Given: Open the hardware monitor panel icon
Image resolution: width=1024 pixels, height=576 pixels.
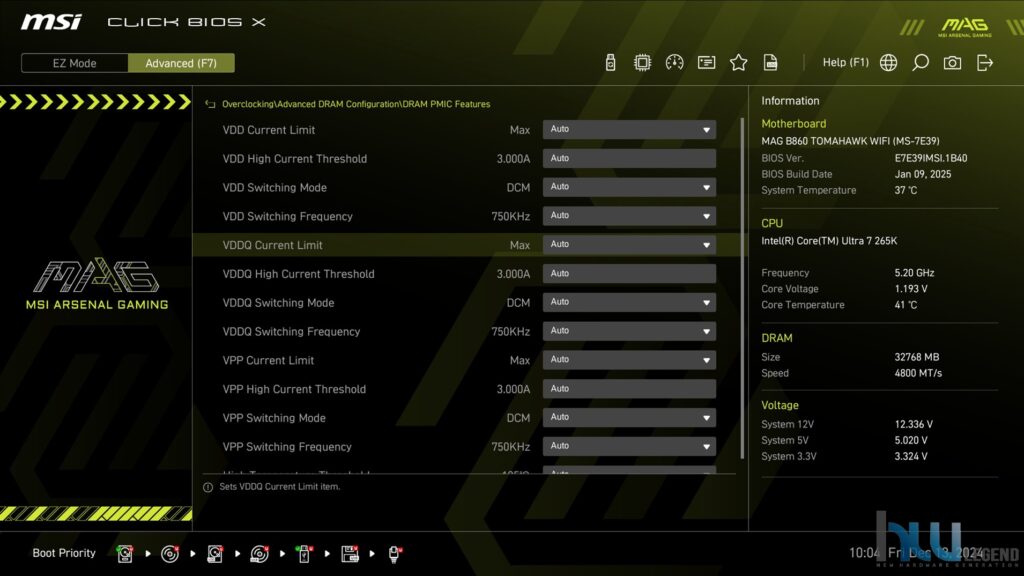Looking at the screenshot, I should [706, 63].
